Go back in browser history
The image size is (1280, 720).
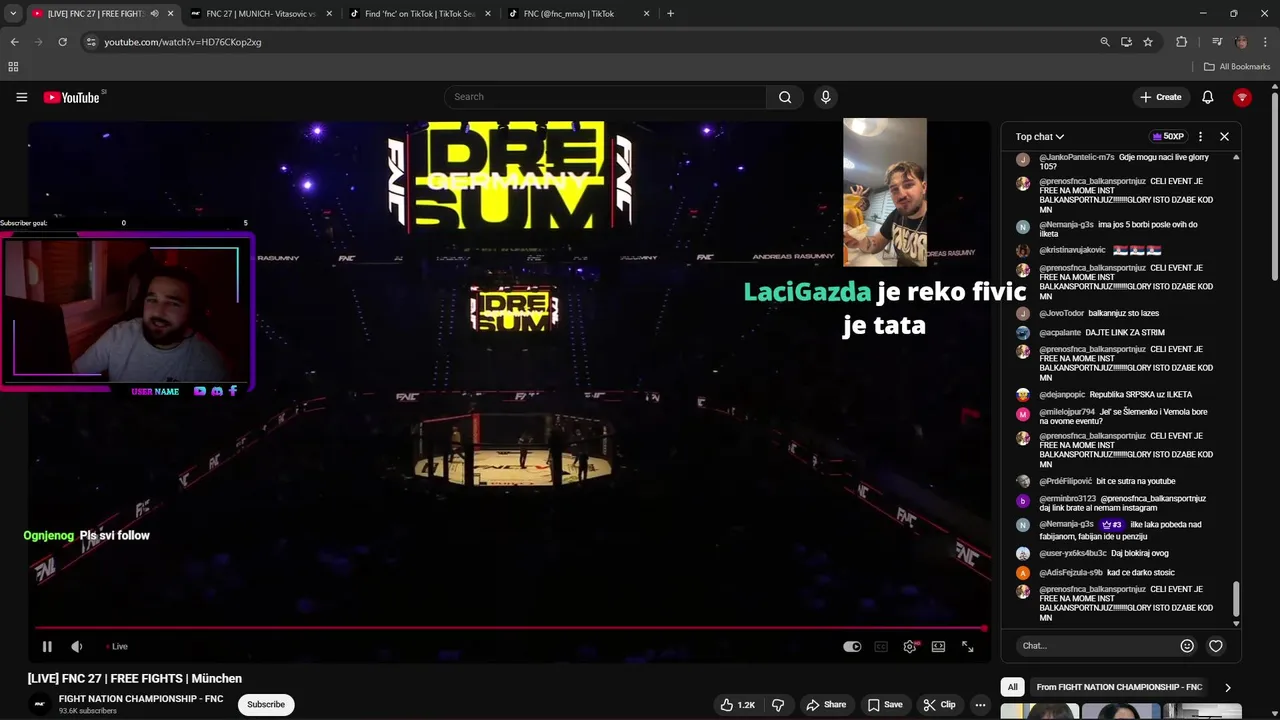(x=14, y=42)
